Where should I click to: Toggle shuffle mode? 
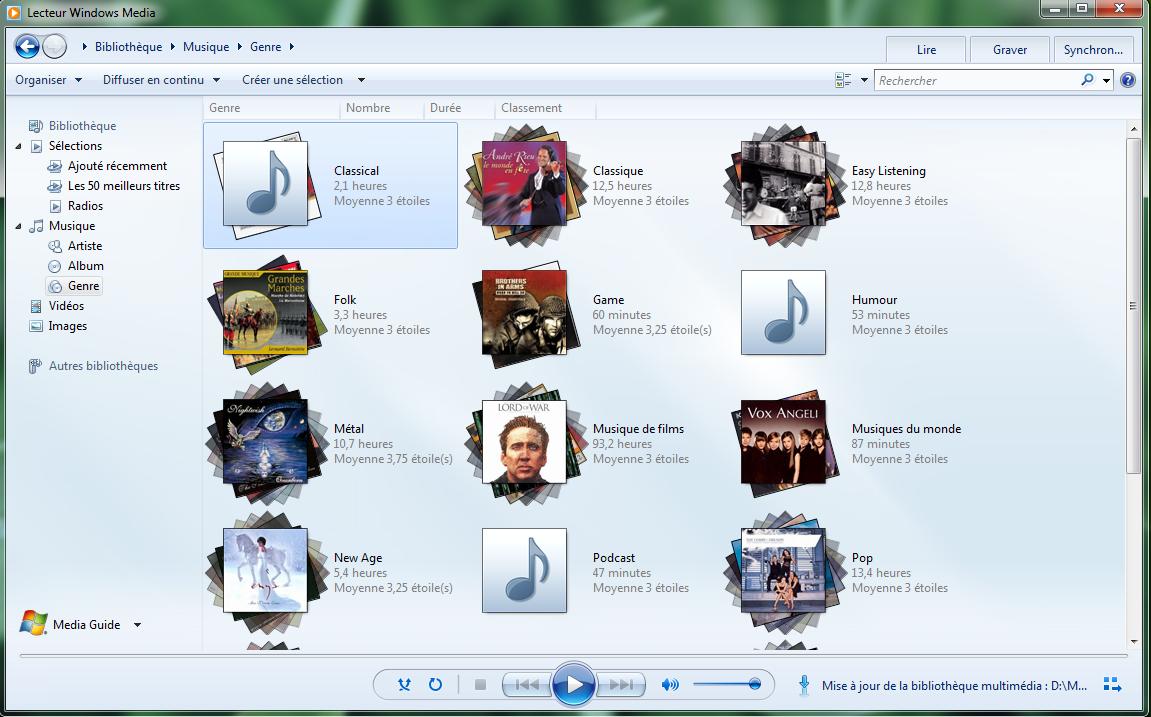[x=404, y=685]
